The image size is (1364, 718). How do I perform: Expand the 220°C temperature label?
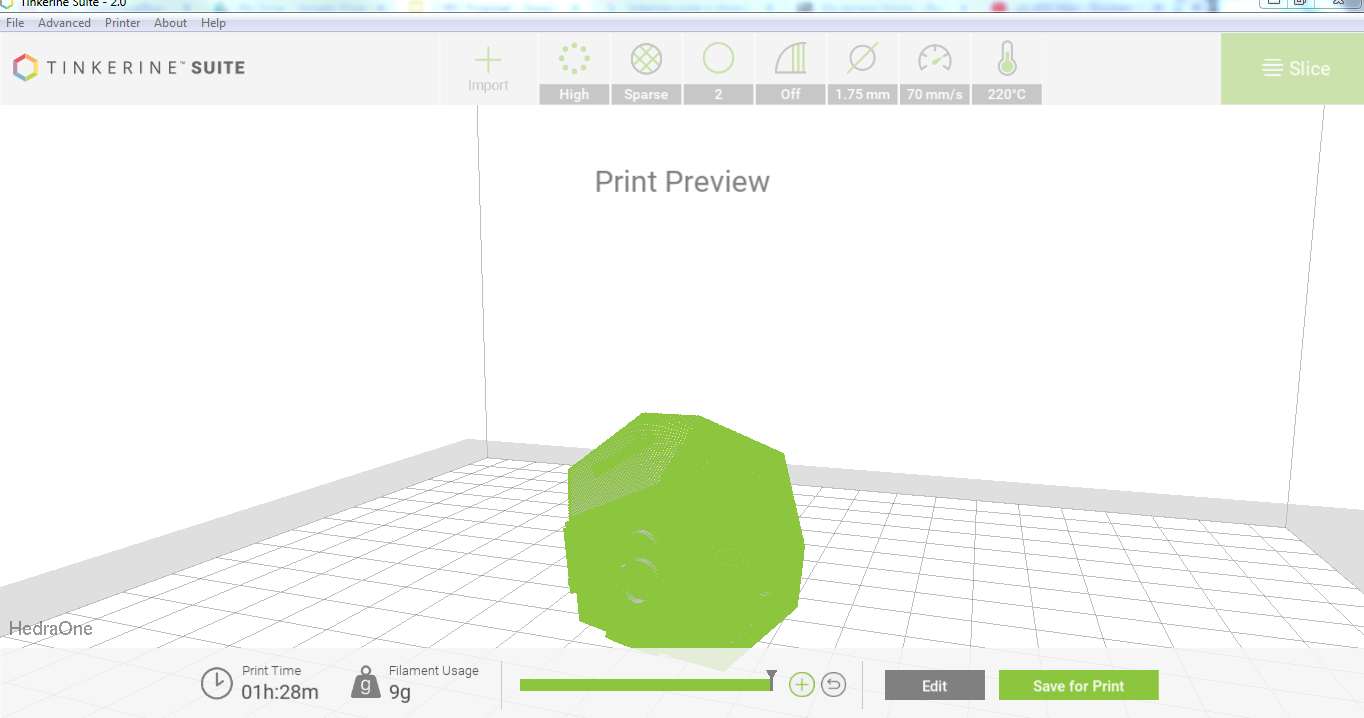[x=1007, y=95]
